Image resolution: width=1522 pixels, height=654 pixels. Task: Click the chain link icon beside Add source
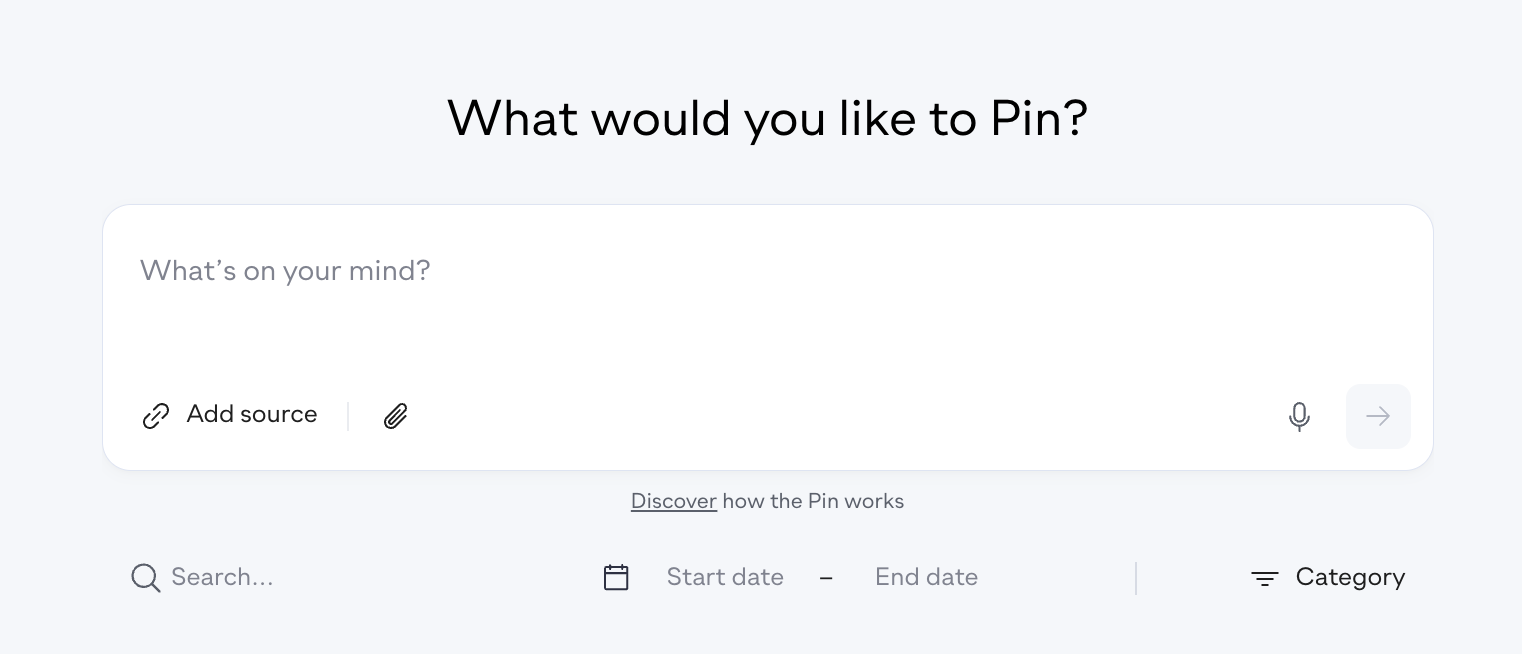pos(156,416)
